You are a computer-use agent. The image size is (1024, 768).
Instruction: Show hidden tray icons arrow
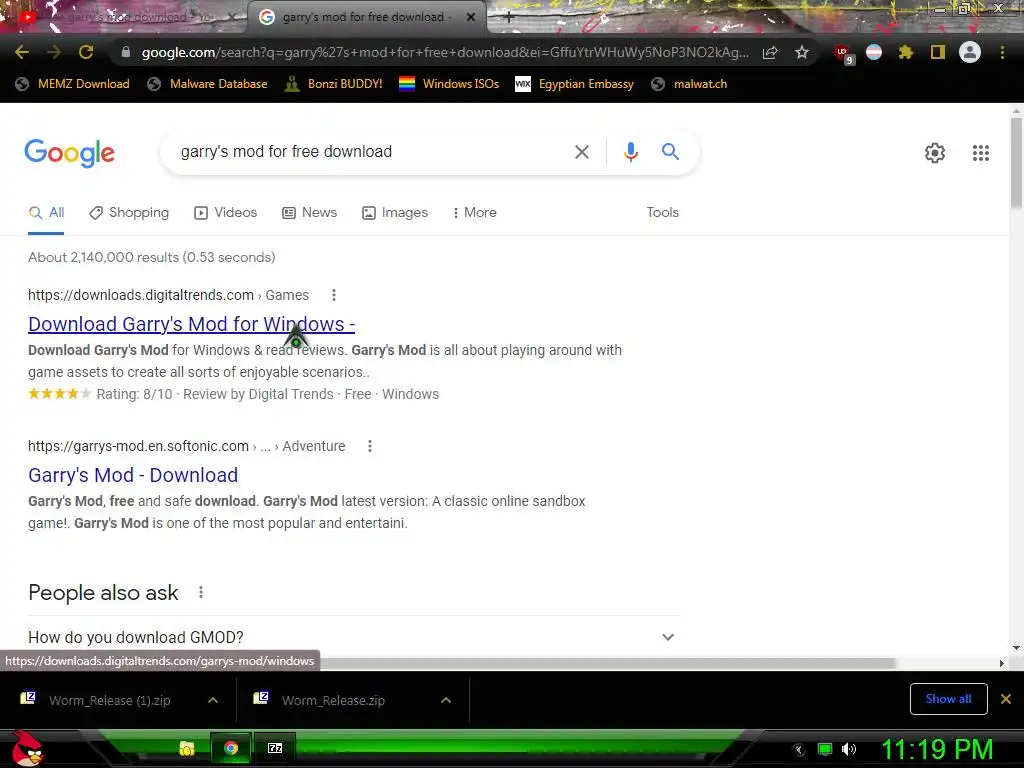coord(798,750)
